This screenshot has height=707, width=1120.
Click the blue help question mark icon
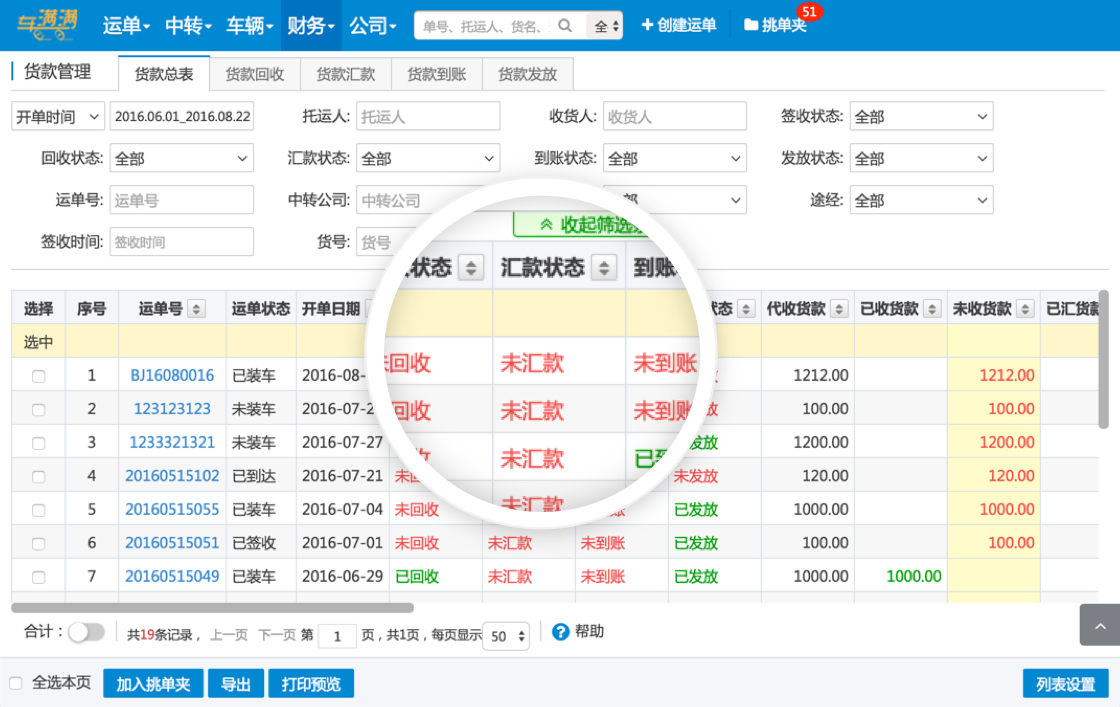pos(560,632)
